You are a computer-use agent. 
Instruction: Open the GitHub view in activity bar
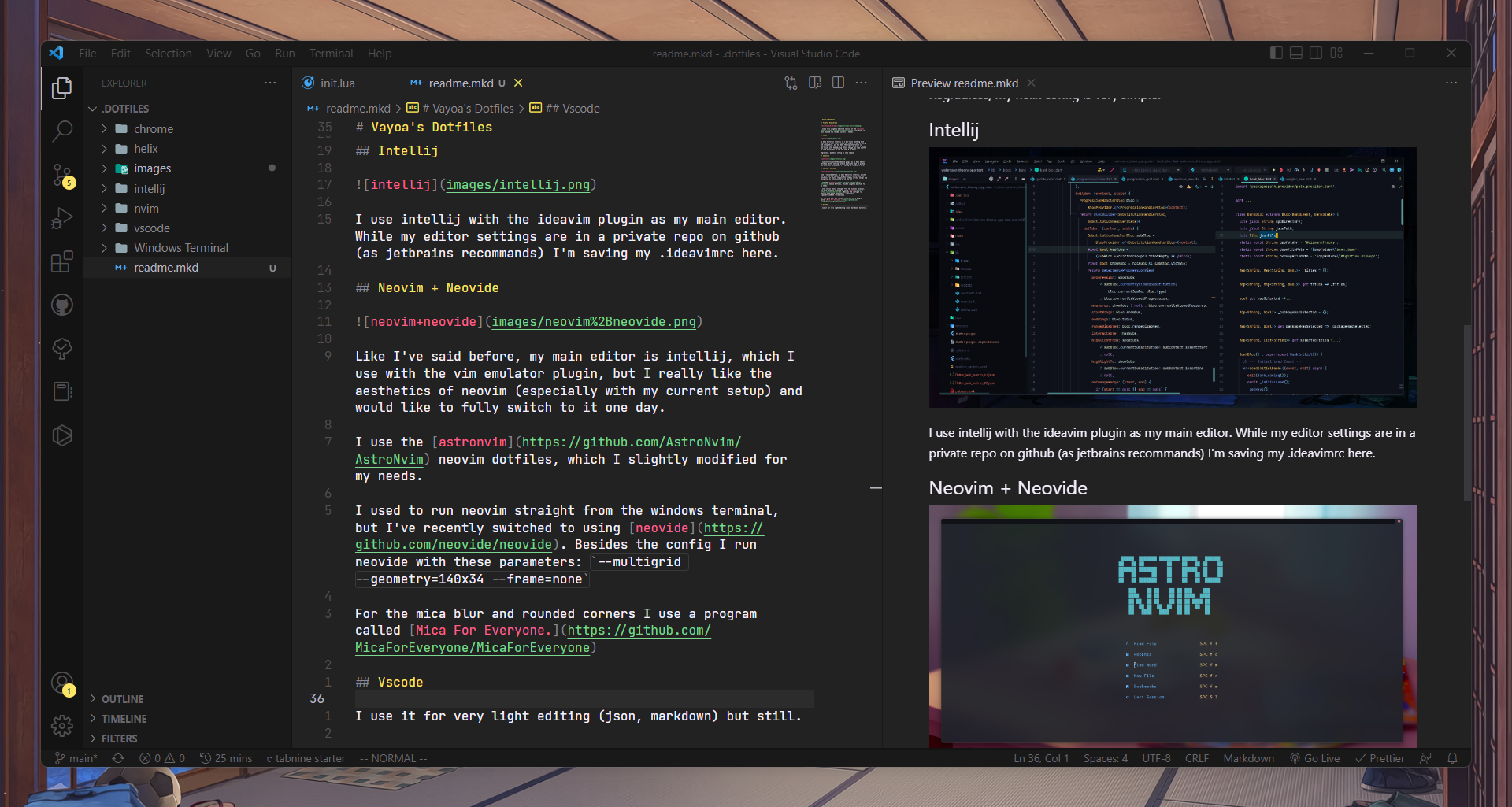click(x=61, y=305)
